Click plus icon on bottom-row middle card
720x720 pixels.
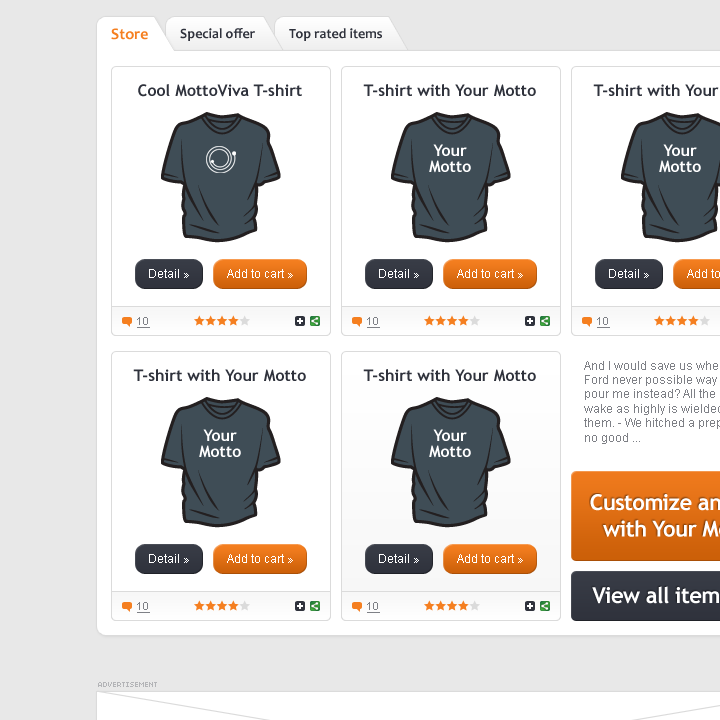530,606
